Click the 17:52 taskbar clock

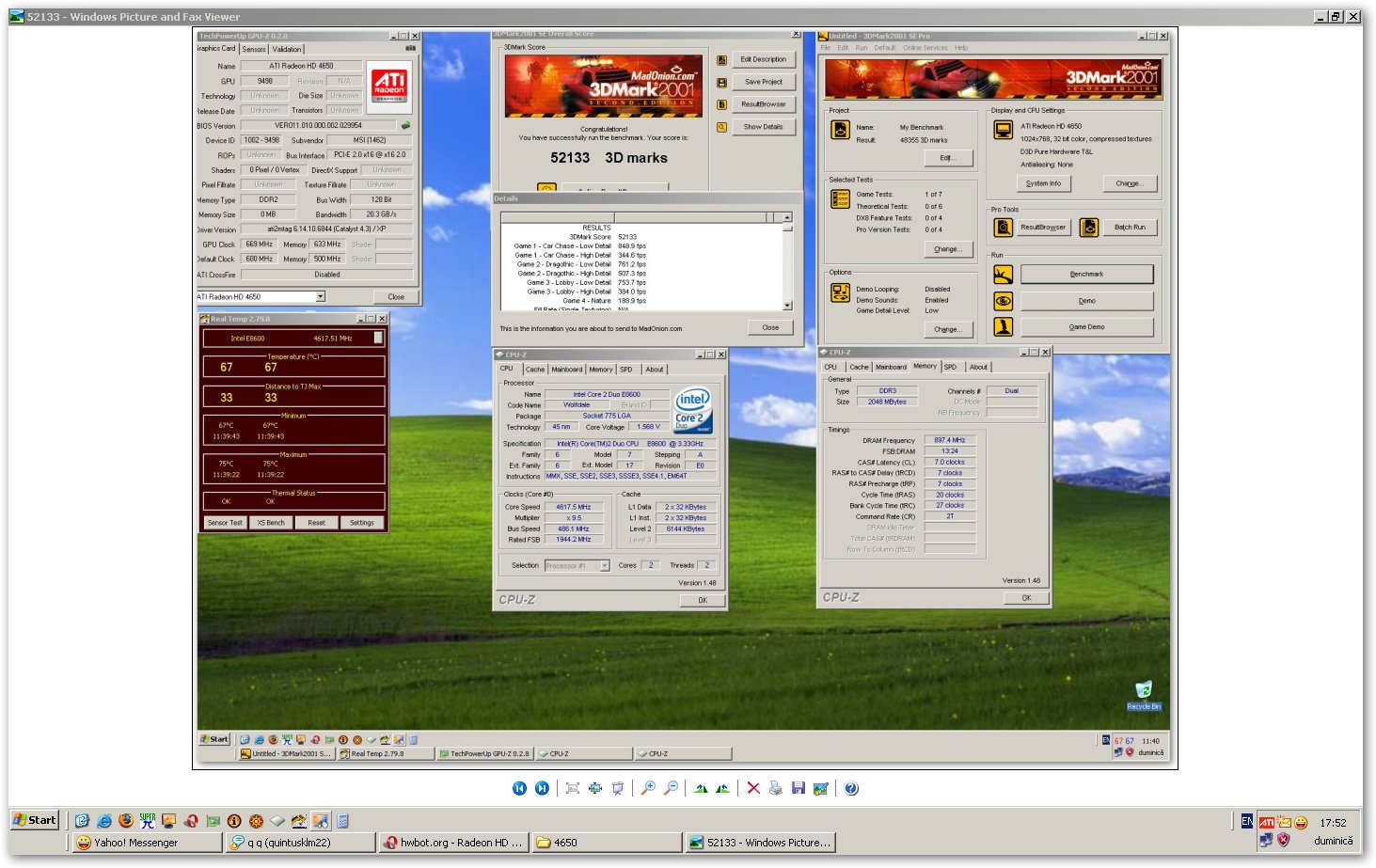[x=1333, y=822]
